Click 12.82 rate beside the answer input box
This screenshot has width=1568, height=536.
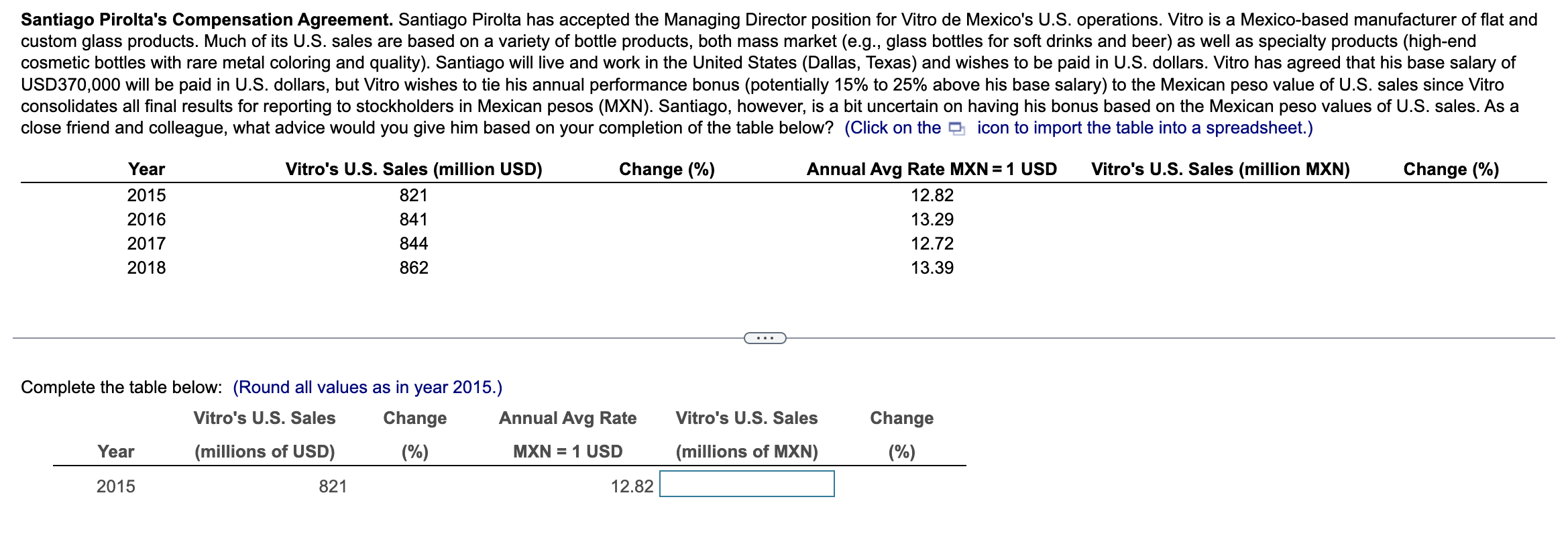[631, 486]
